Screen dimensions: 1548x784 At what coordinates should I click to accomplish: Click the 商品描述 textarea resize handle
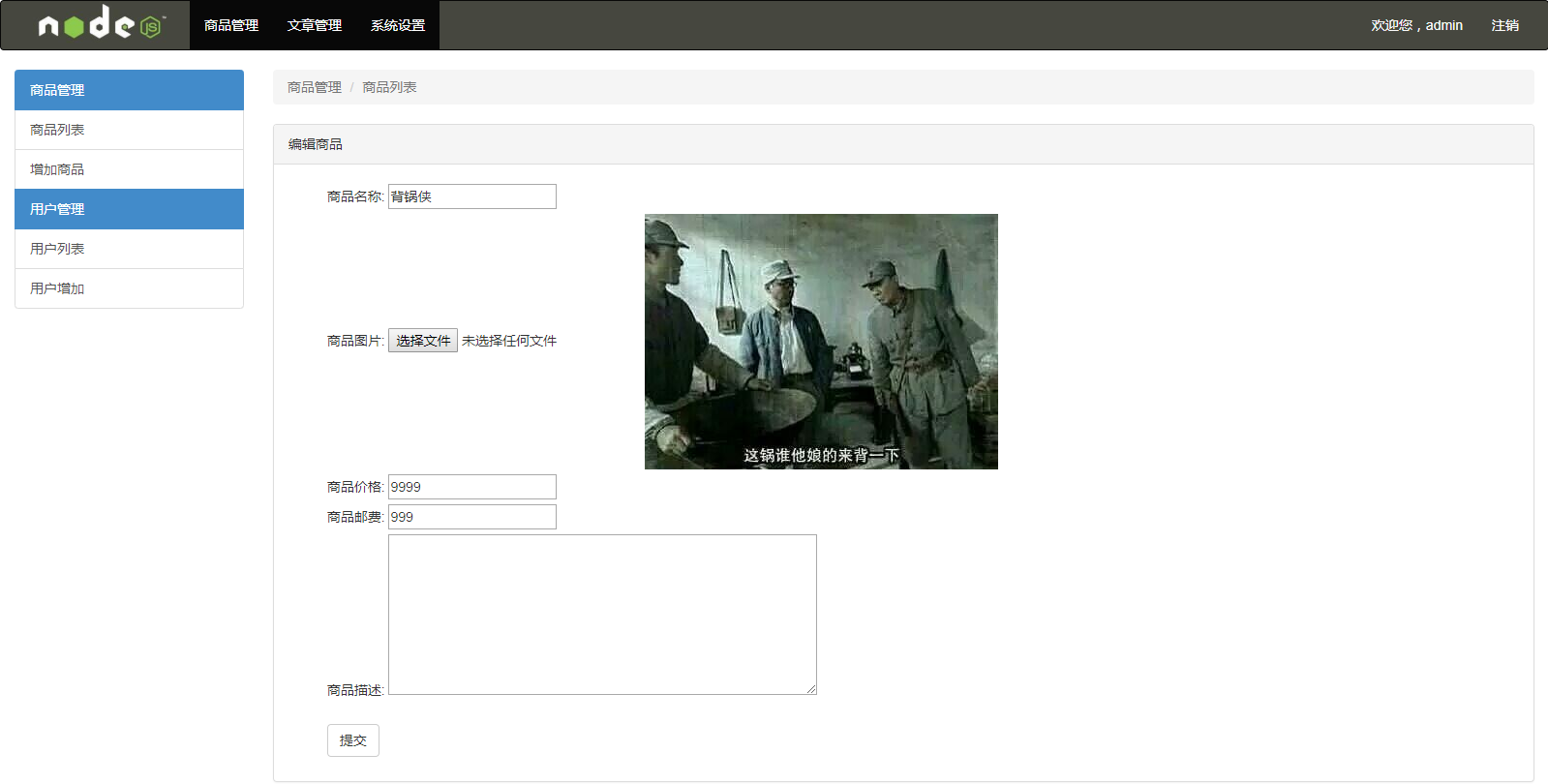[811, 689]
